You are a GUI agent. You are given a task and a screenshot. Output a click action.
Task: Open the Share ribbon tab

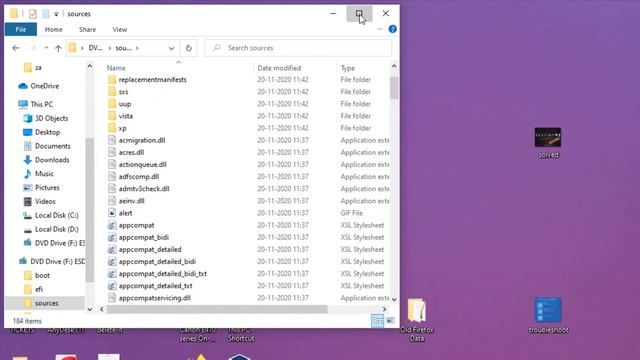click(x=87, y=29)
